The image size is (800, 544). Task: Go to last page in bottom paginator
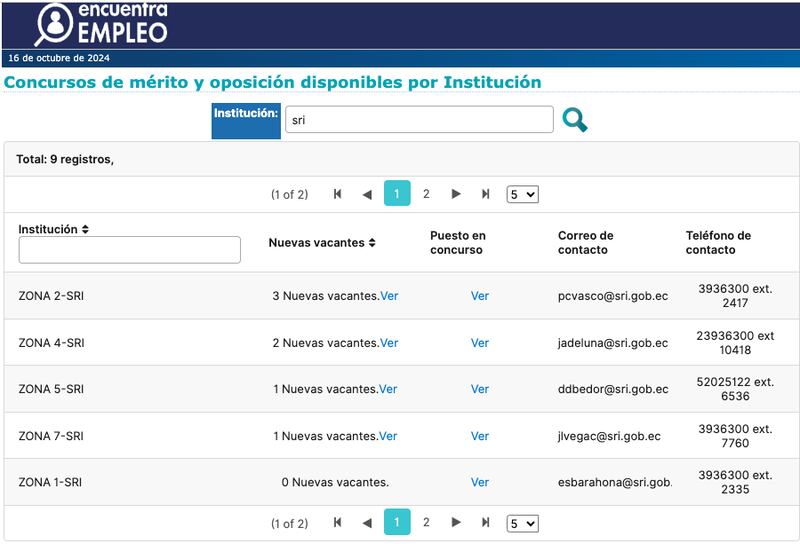point(485,522)
